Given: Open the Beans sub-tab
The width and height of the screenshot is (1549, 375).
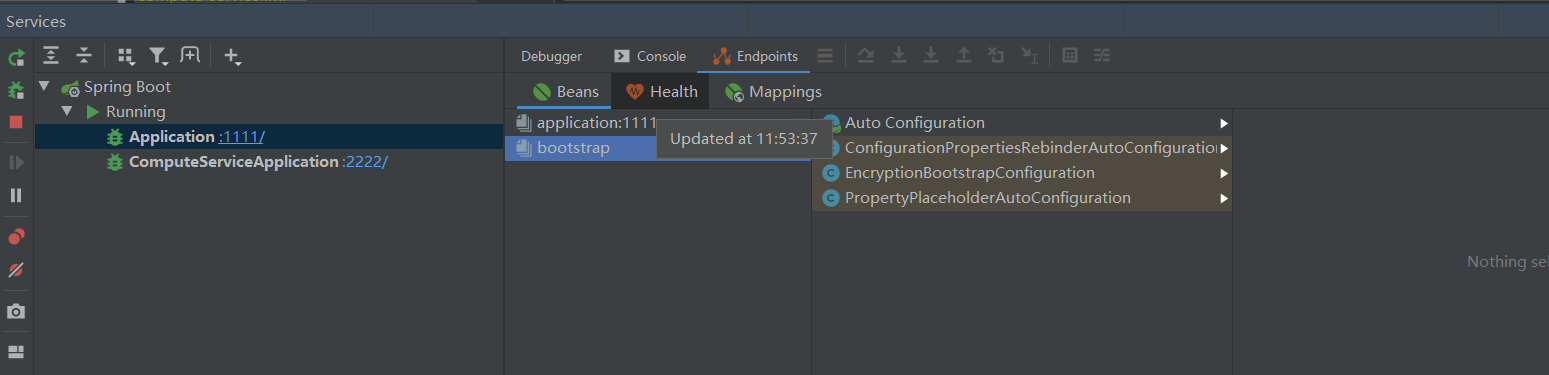Looking at the screenshot, I should coord(565,92).
